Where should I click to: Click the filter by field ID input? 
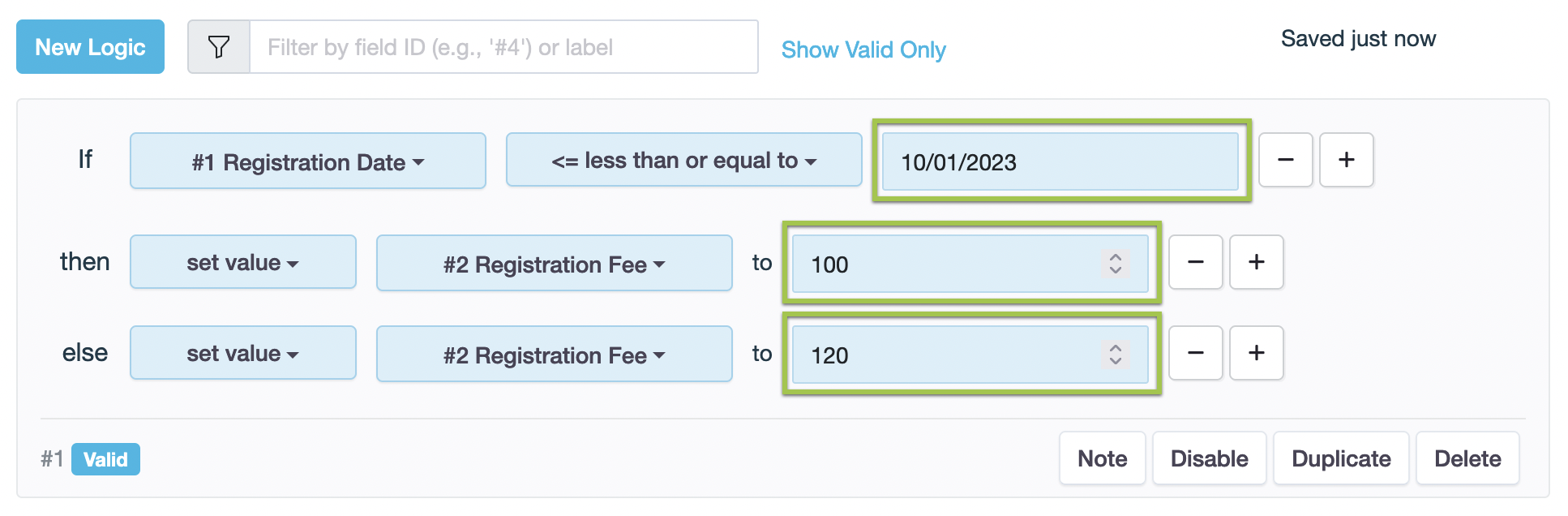click(x=503, y=47)
